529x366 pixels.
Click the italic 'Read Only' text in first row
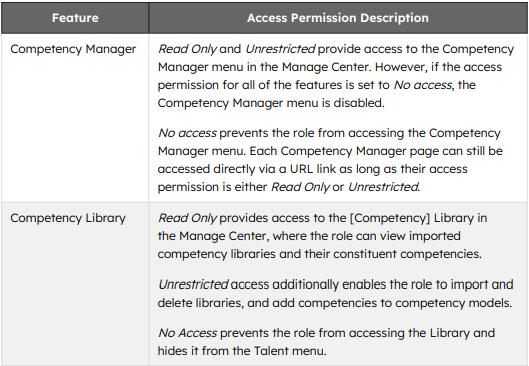187,49
